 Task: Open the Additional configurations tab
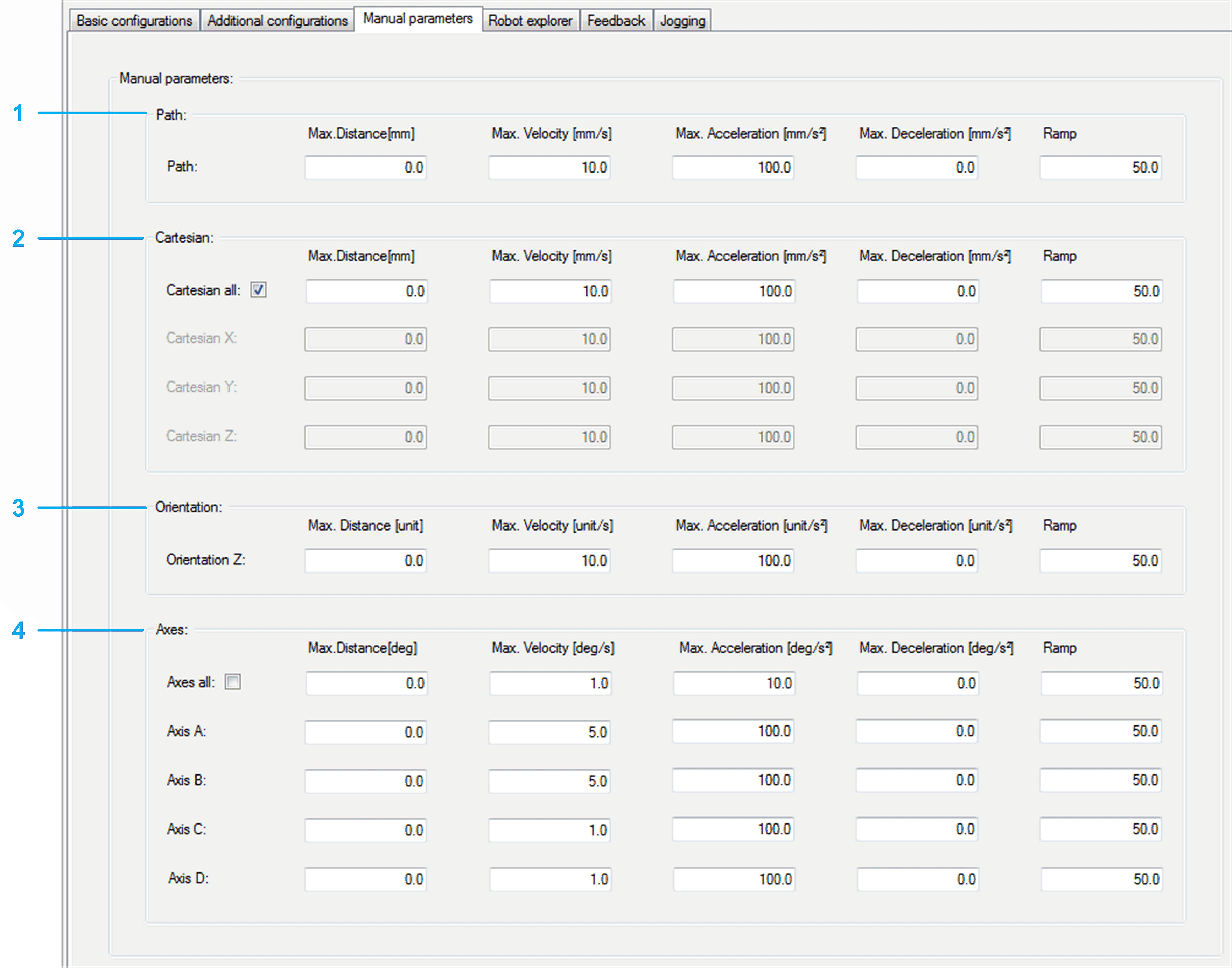click(277, 20)
